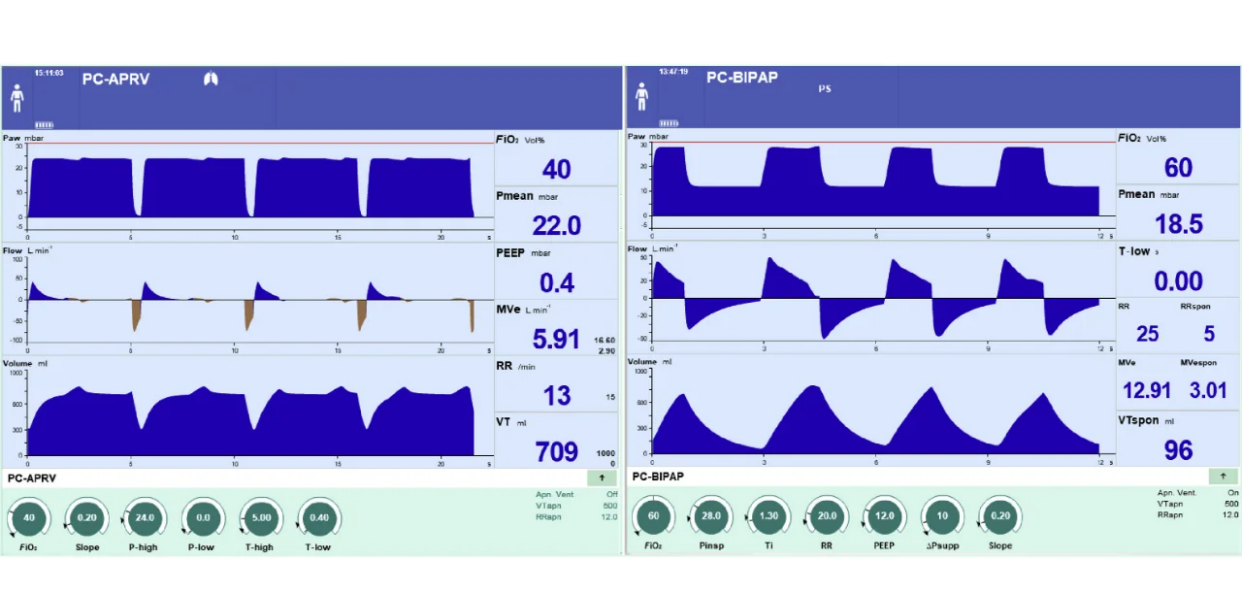Image resolution: width=1242 pixels, height=592 pixels.
Task: Select the RR knob set to 20.0
Action: (x=827, y=517)
